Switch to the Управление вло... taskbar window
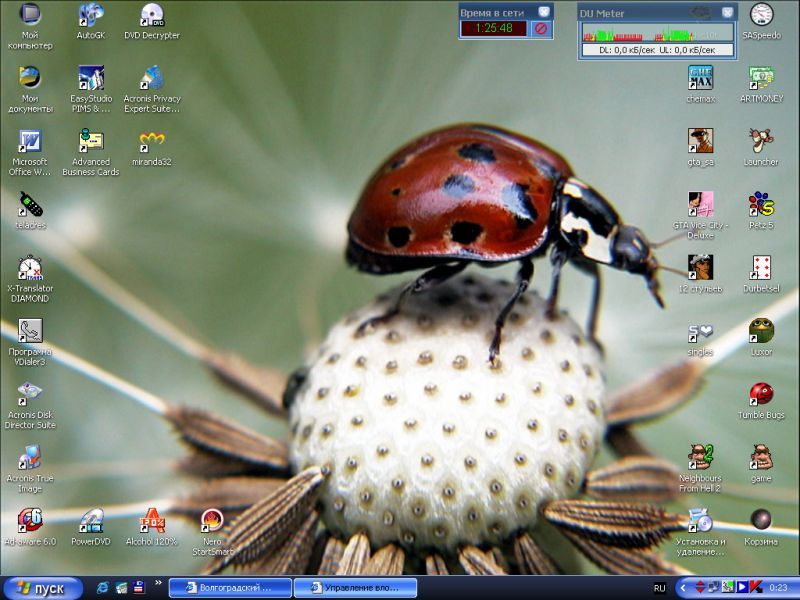This screenshot has width=800, height=600. [356, 588]
